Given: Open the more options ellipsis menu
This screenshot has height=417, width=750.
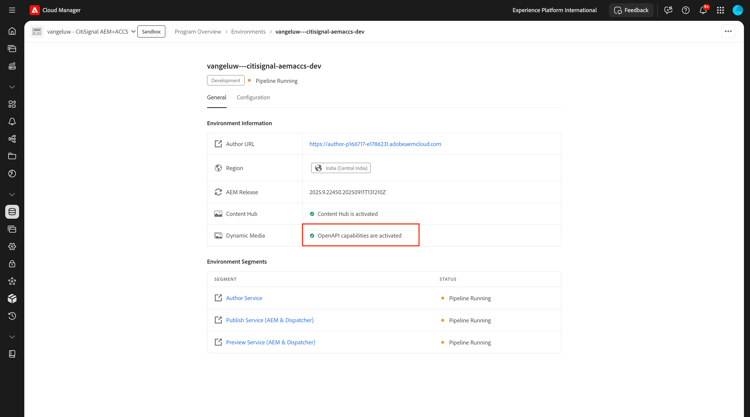Looking at the screenshot, I should point(728,32).
